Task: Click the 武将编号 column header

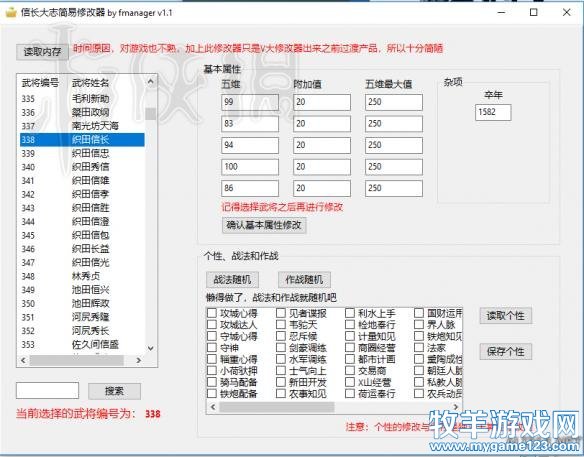Action: [x=40, y=83]
